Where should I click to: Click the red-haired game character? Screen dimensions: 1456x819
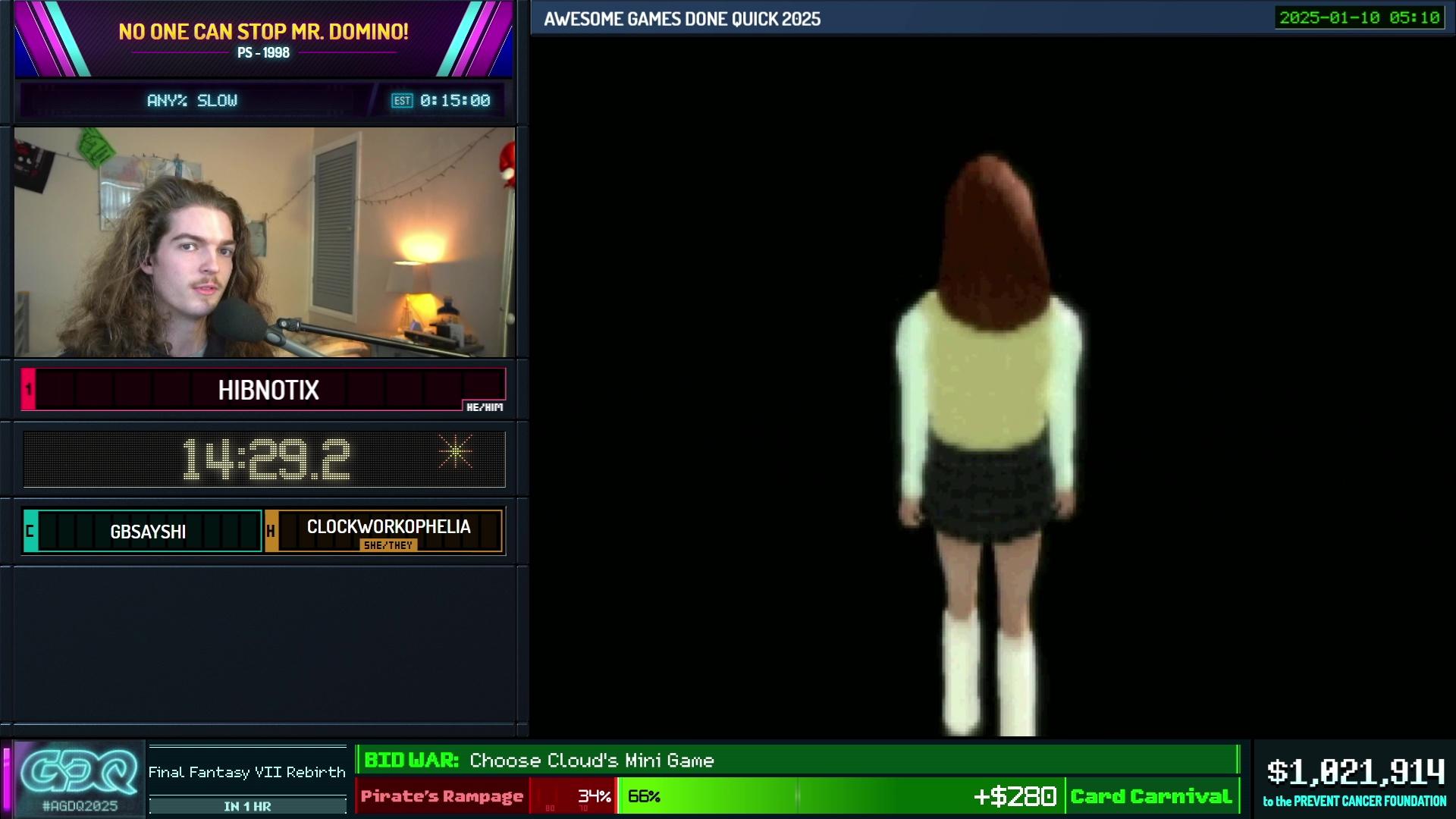pyautogui.click(x=990, y=445)
